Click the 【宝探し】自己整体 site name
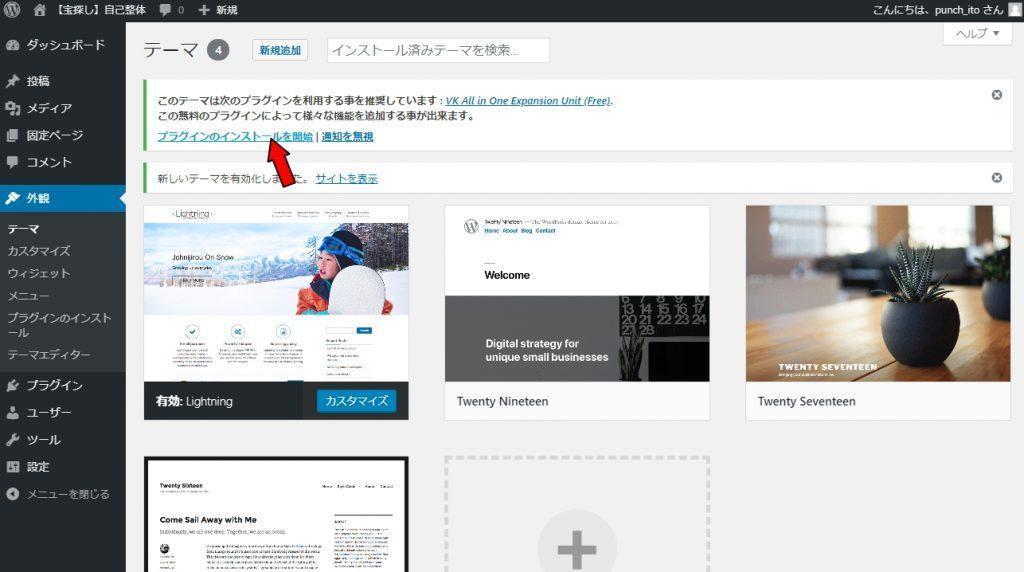 101,10
